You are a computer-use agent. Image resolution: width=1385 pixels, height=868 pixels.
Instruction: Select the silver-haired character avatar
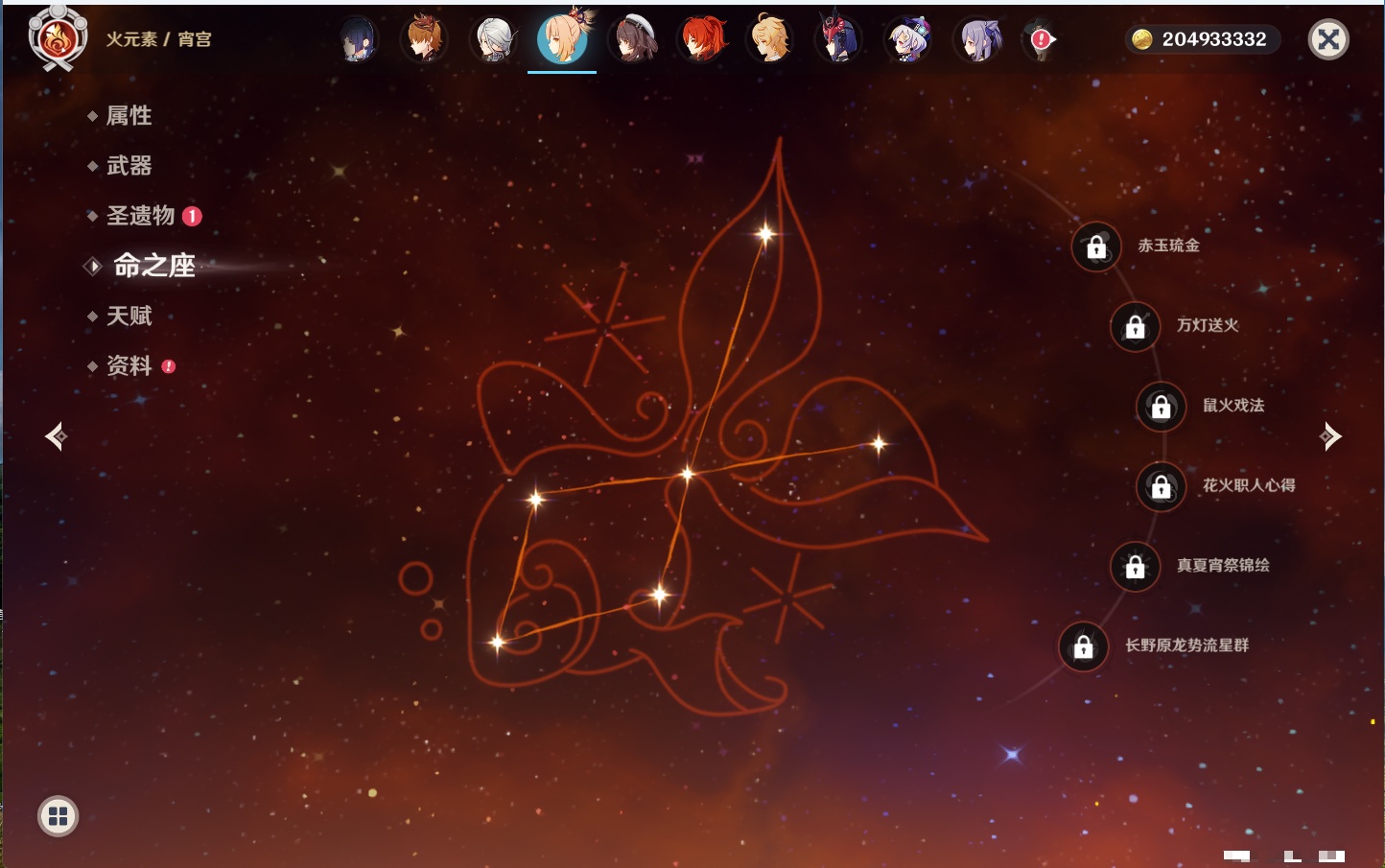494,40
